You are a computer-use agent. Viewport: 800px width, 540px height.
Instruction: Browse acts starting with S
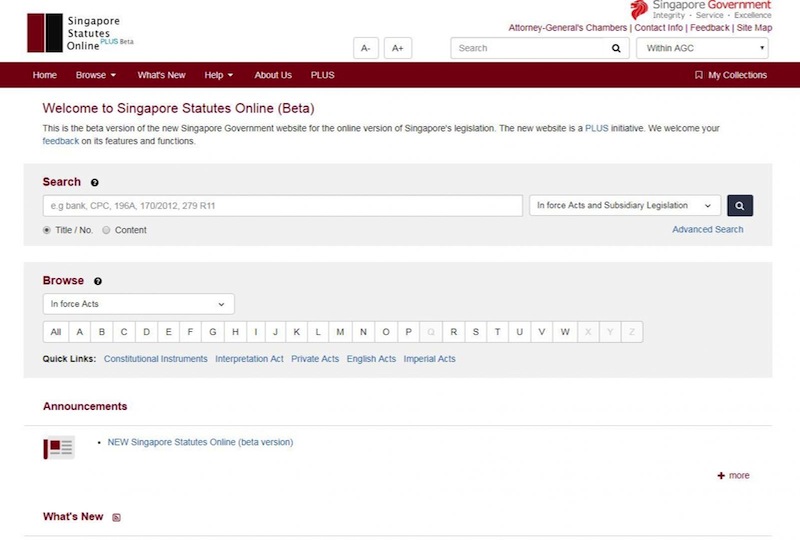476,332
